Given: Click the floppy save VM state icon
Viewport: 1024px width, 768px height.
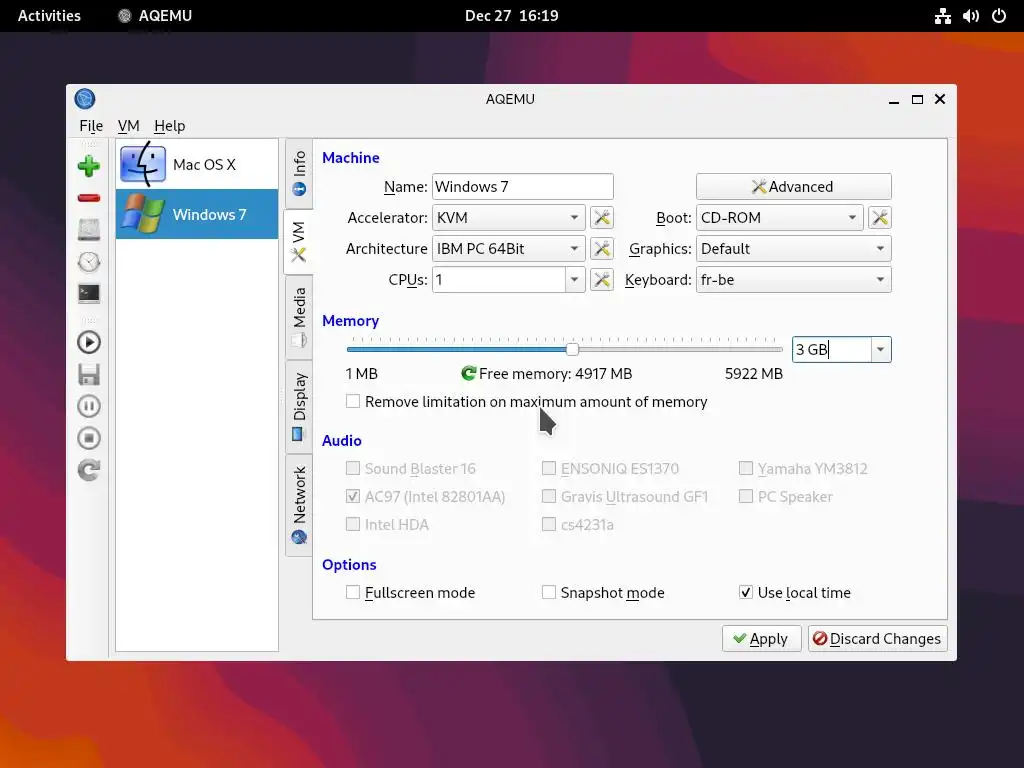Looking at the screenshot, I should [89, 374].
